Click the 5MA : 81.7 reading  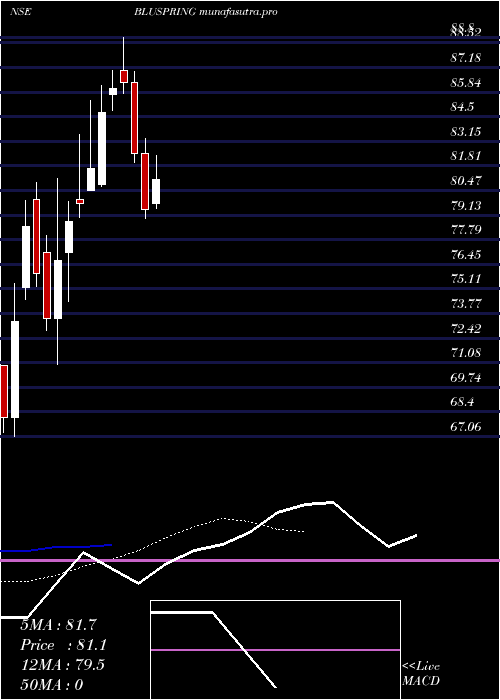(58, 625)
